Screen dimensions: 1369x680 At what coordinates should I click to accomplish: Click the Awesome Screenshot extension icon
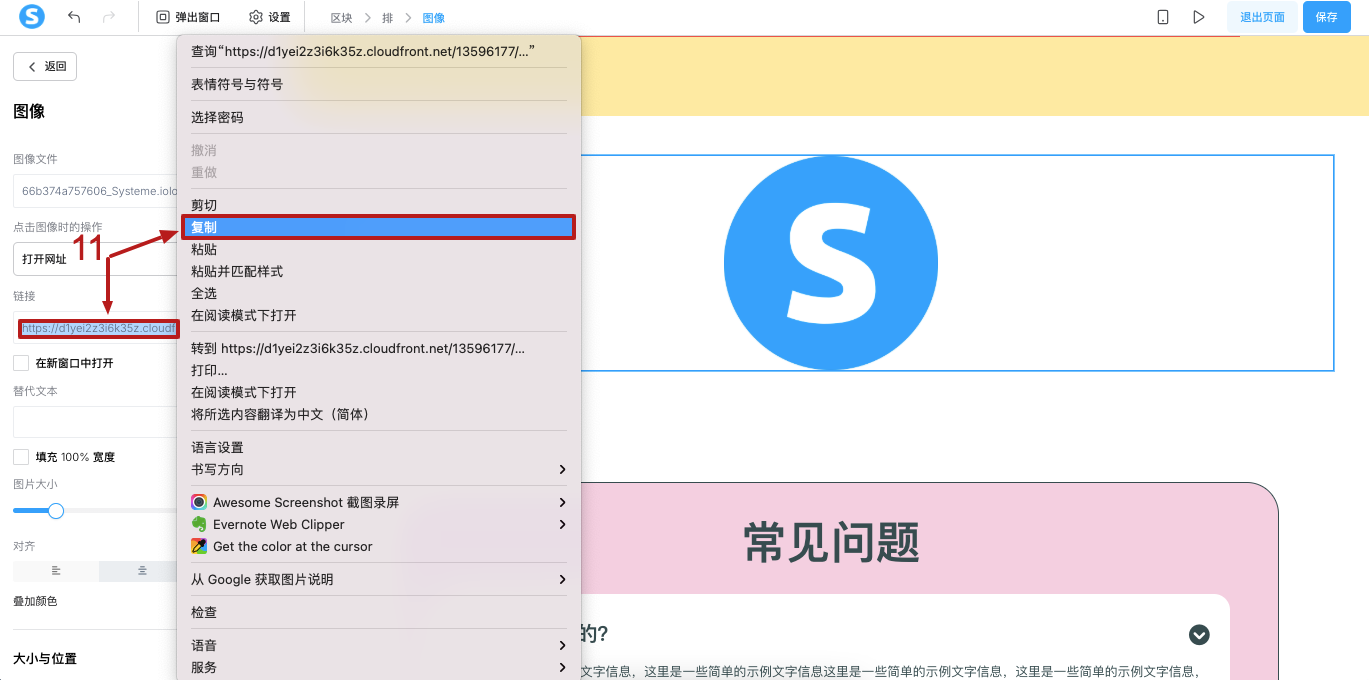click(x=199, y=502)
